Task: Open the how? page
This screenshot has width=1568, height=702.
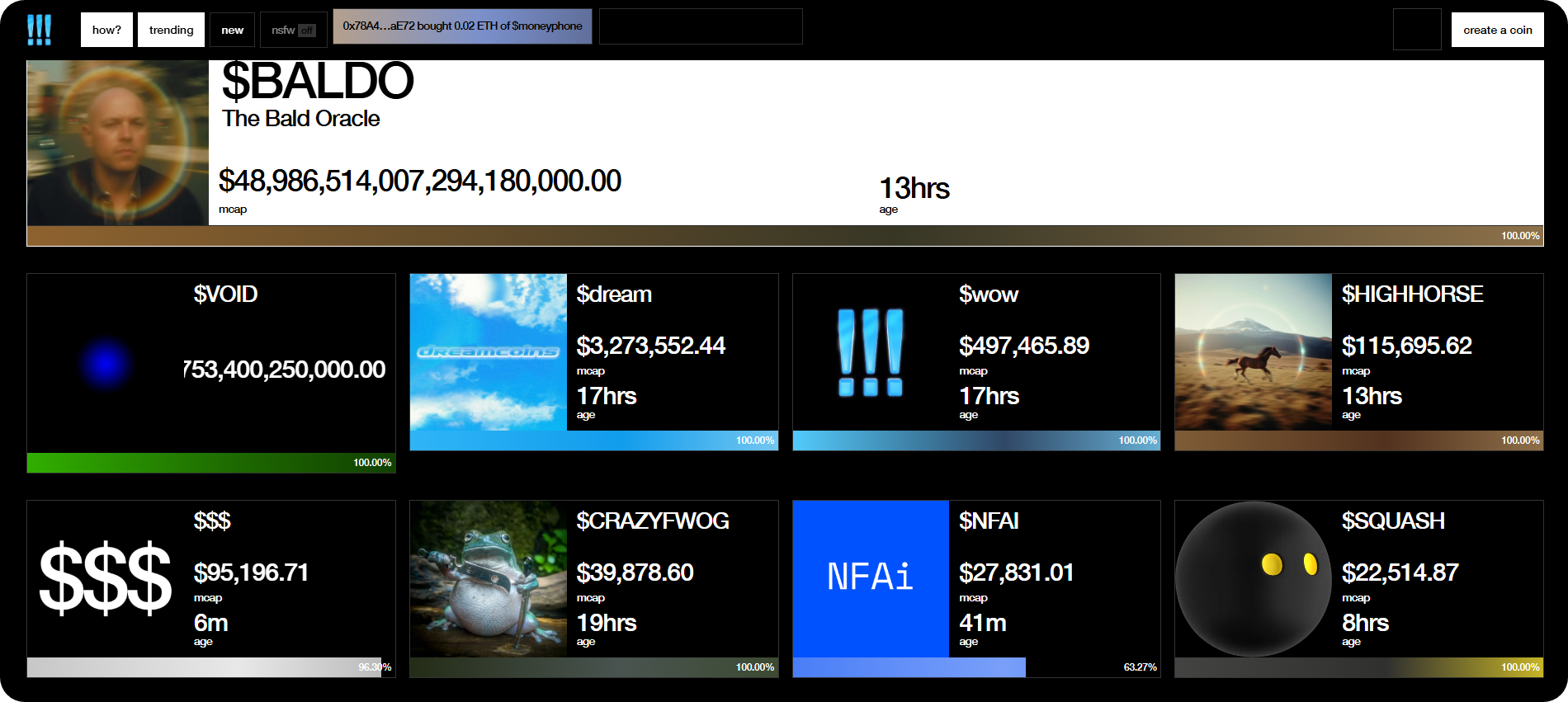Action: click(106, 31)
